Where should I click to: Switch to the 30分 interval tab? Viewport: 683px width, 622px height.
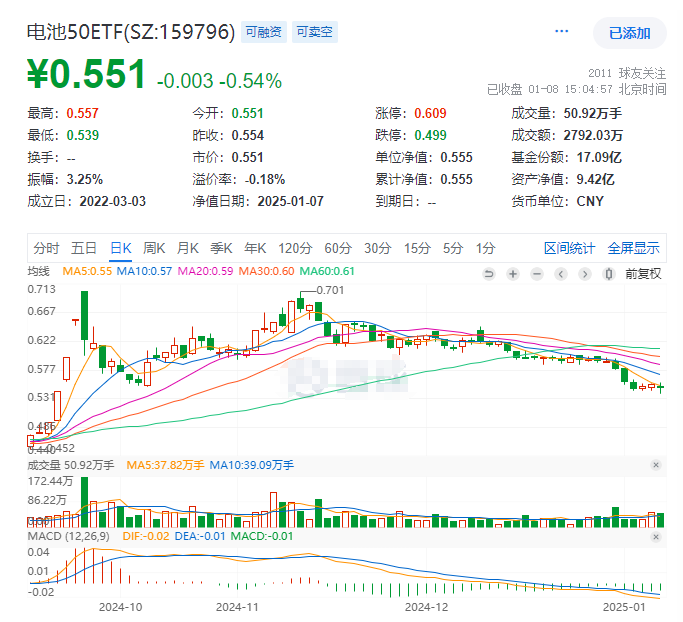pyautogui.click(x=378, y=248)
